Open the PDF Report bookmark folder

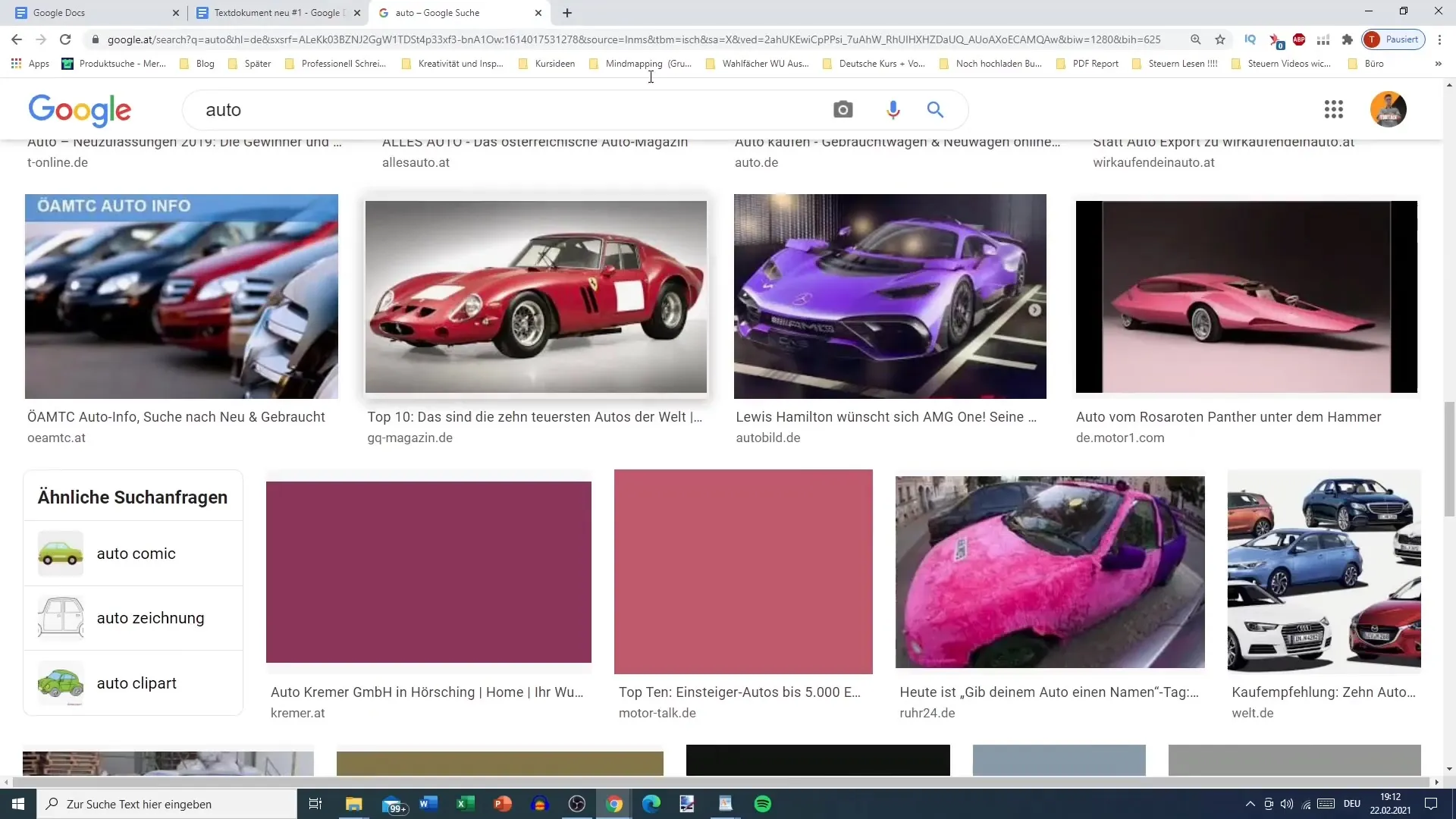[x=1087, y=64]
